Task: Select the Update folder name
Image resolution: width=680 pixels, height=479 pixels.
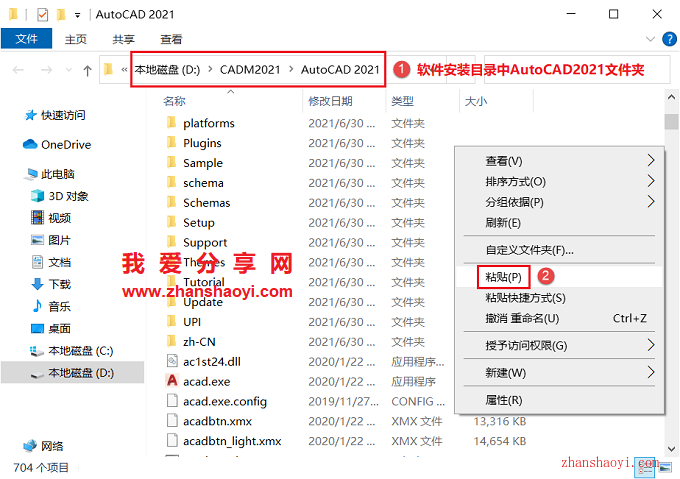Action: point(203,303)
